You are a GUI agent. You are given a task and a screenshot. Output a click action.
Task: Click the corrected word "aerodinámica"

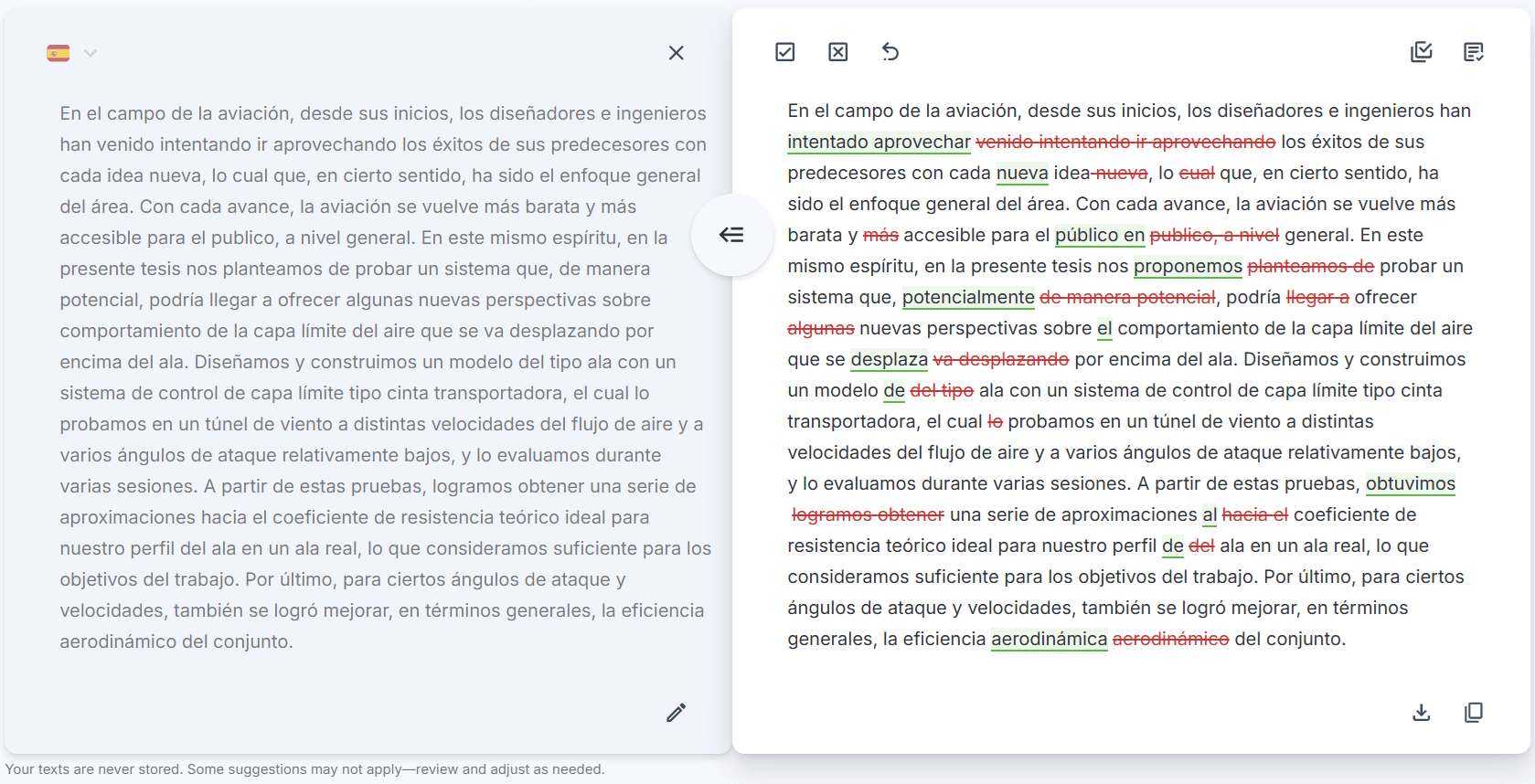[1049, 639]
